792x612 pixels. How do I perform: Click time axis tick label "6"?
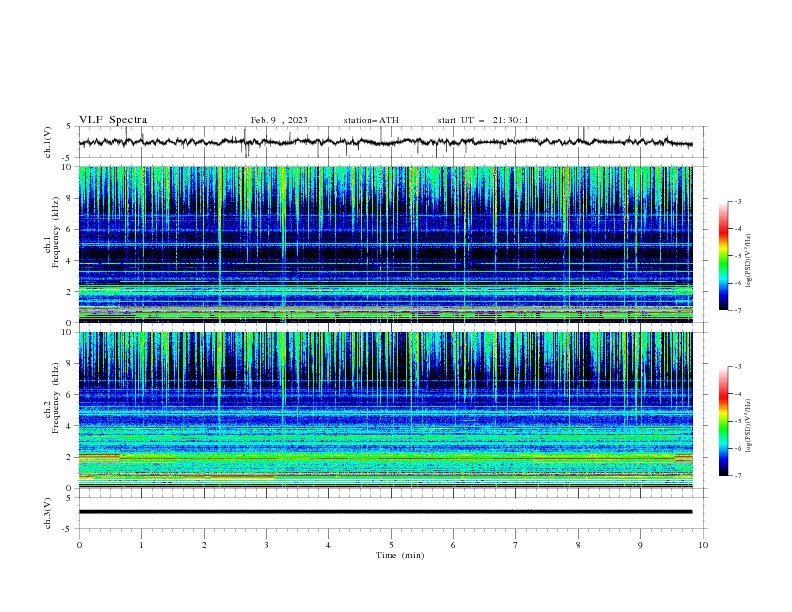coord(453,545)
